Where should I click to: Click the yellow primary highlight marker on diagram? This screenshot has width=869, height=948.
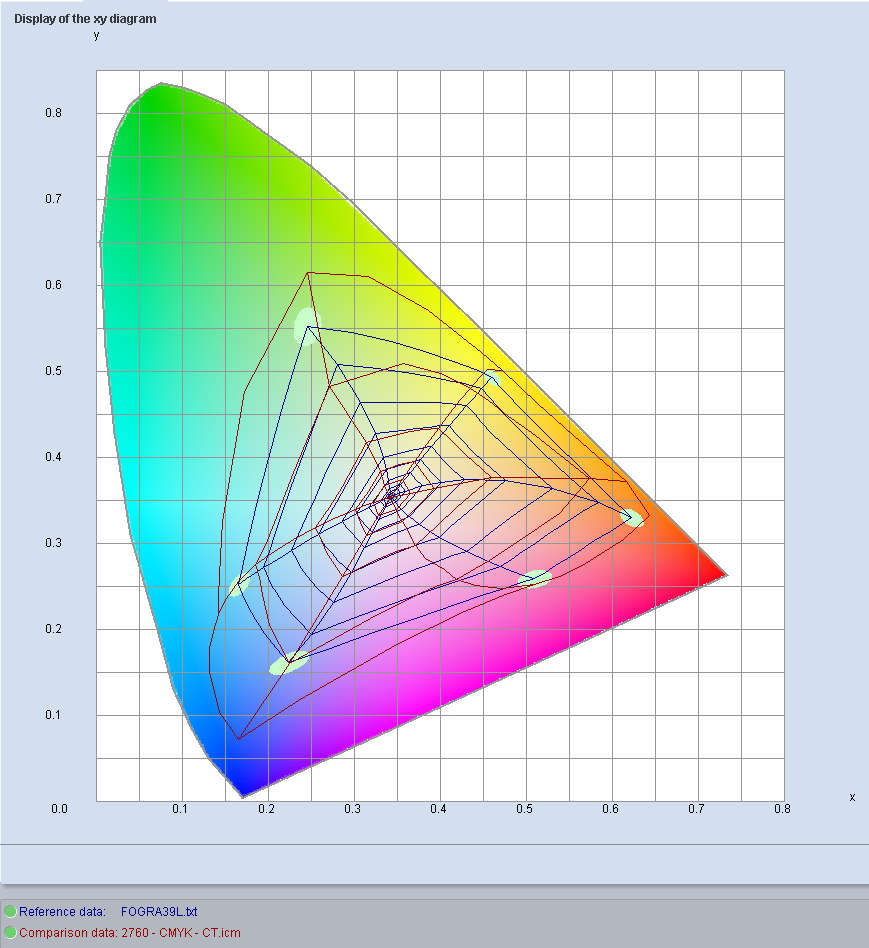(x=493, y=378)
